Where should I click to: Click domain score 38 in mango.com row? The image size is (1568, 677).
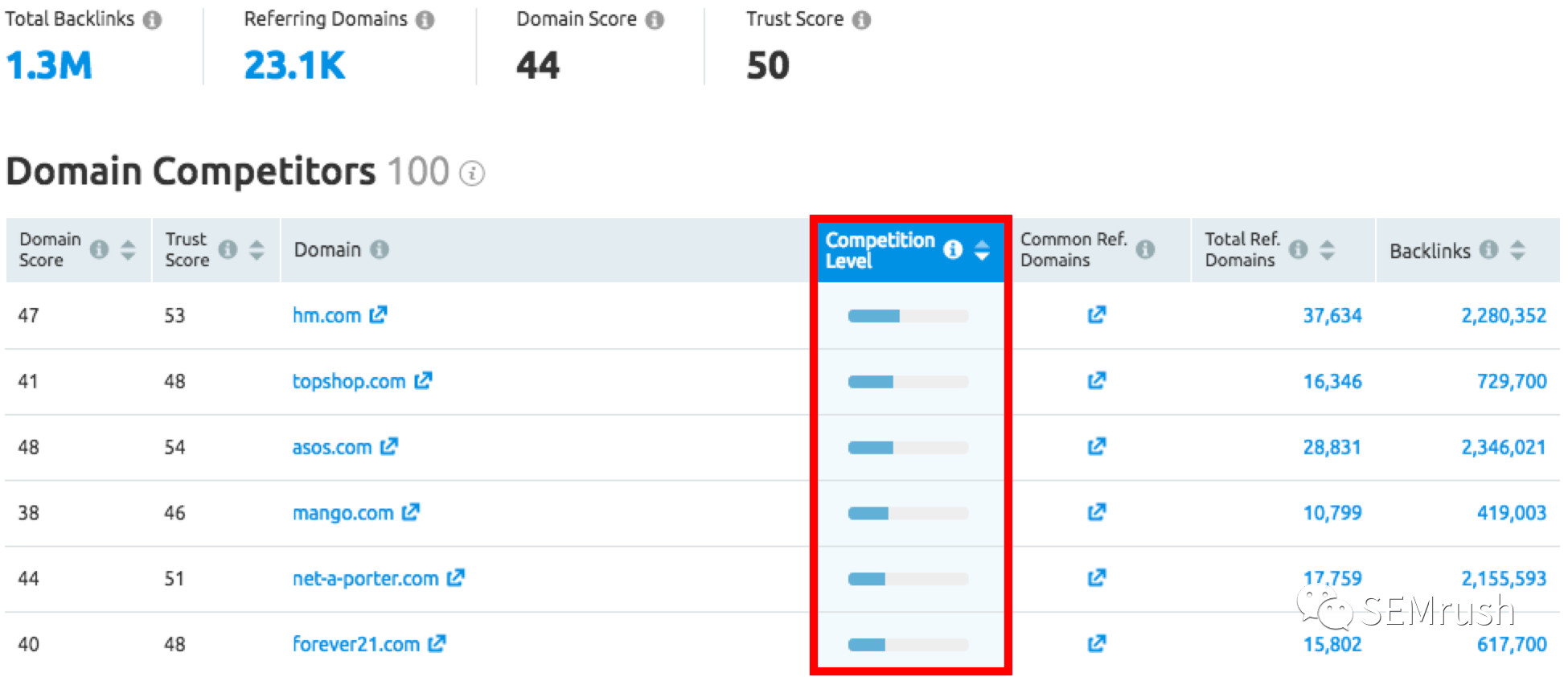point(28,513)
